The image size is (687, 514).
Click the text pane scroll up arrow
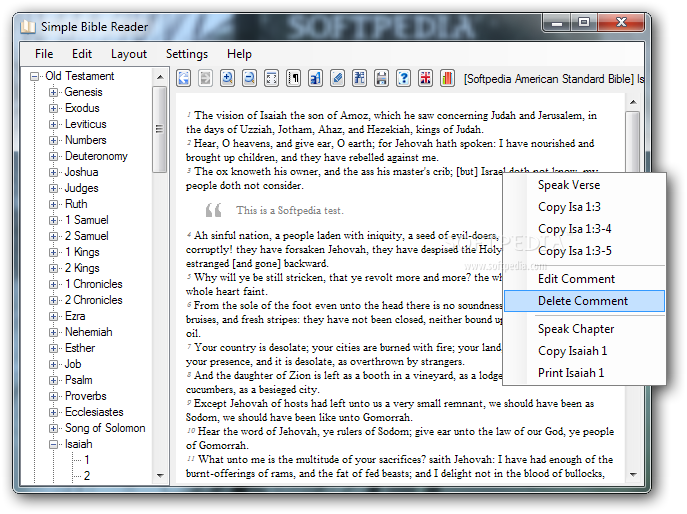[633, 102]
